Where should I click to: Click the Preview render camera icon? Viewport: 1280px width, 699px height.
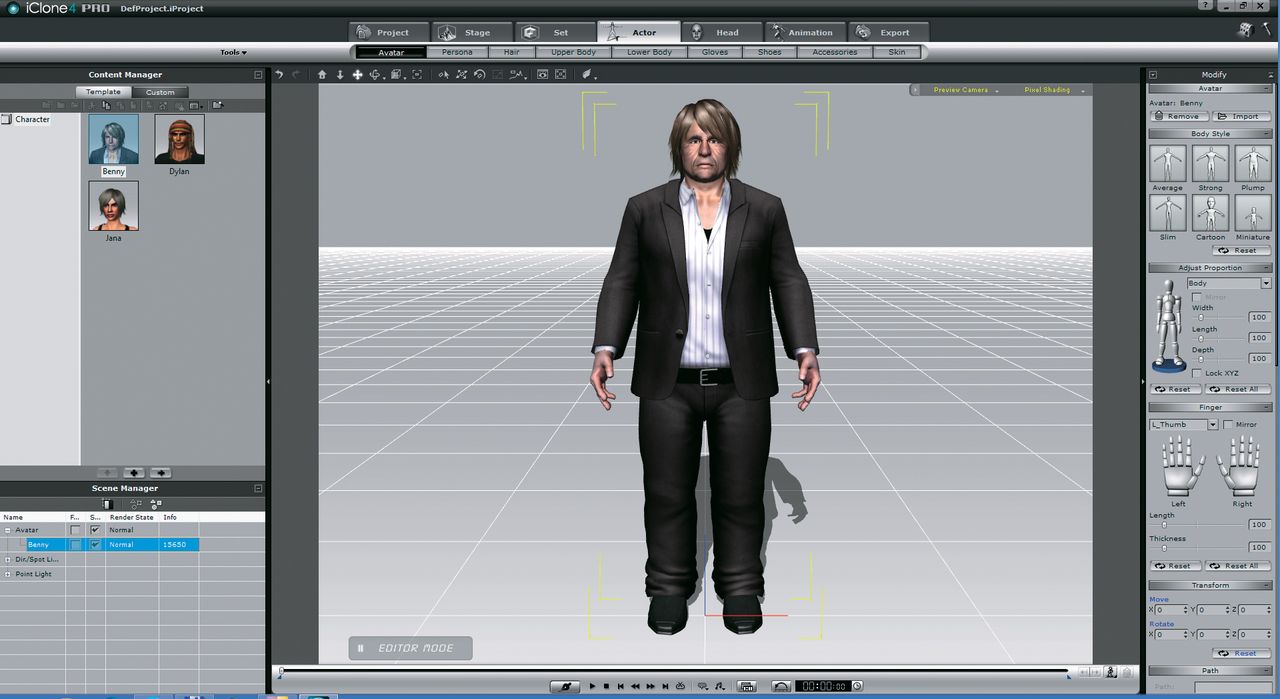543,75
